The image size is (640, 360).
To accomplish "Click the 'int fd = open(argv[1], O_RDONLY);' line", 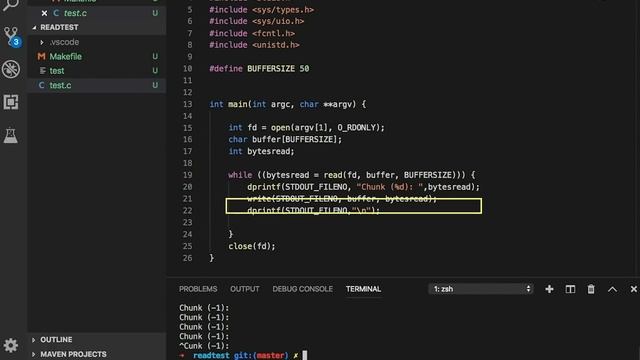I will tap(307, 128).
